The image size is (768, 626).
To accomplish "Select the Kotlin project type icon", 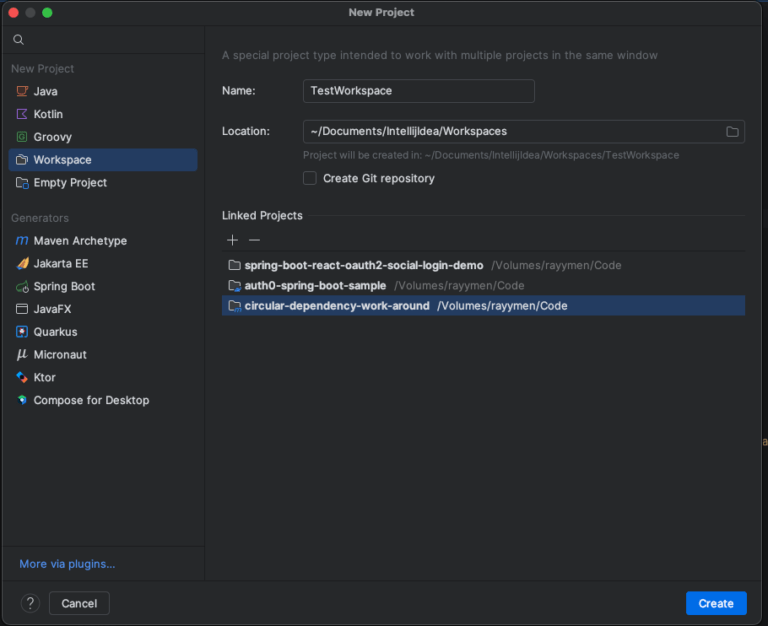I will point(22,114).
